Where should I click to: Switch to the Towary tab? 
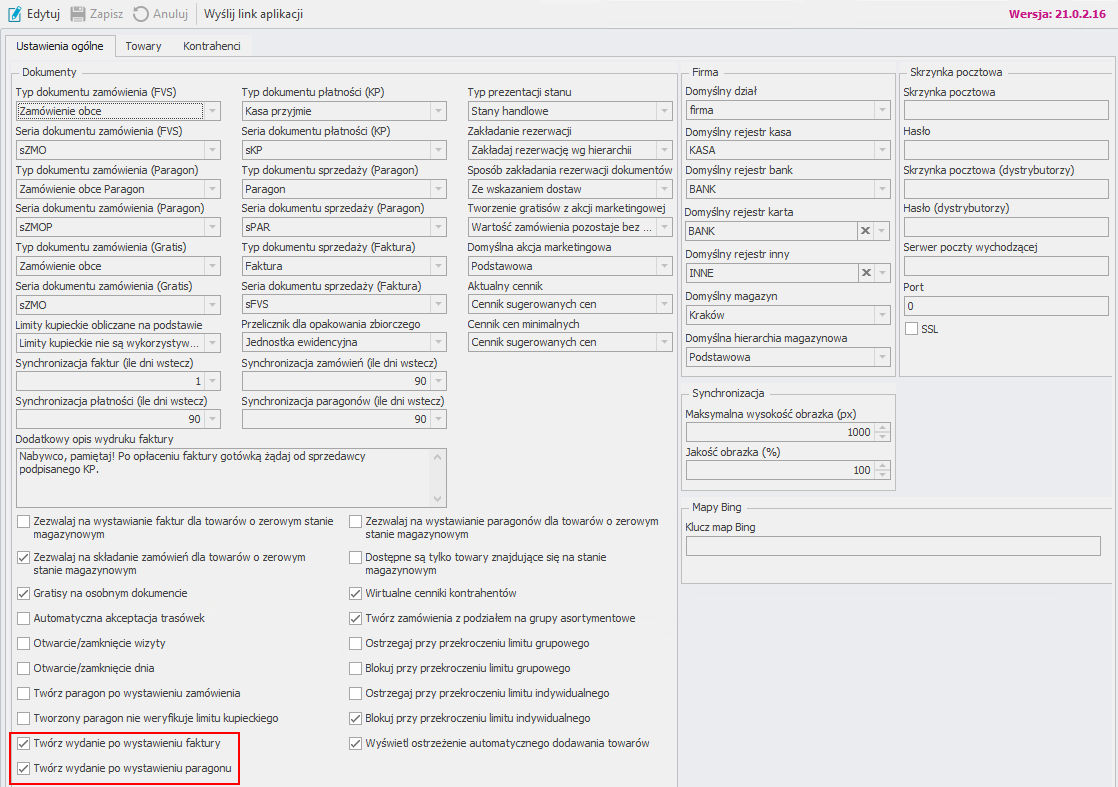tap(143, 46)
